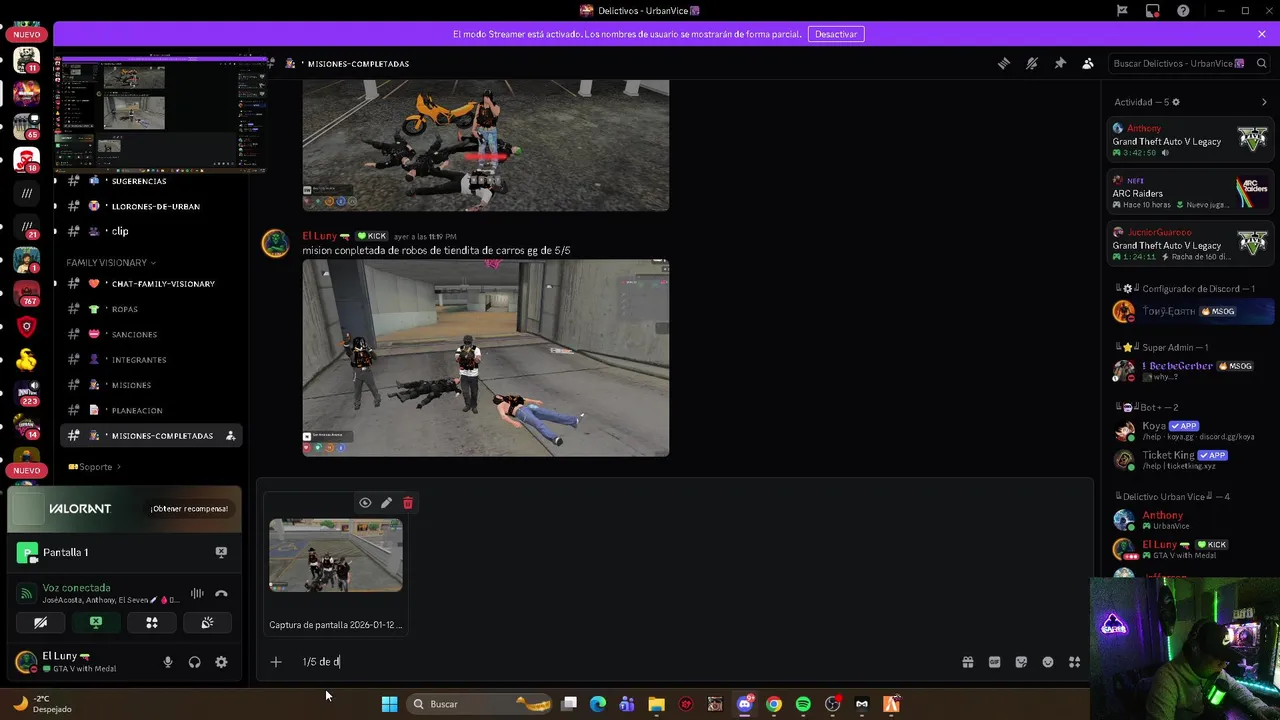Open the sugerencias channel
The width and height of the screenshot is (1280, 720).
tap(150, 181)
